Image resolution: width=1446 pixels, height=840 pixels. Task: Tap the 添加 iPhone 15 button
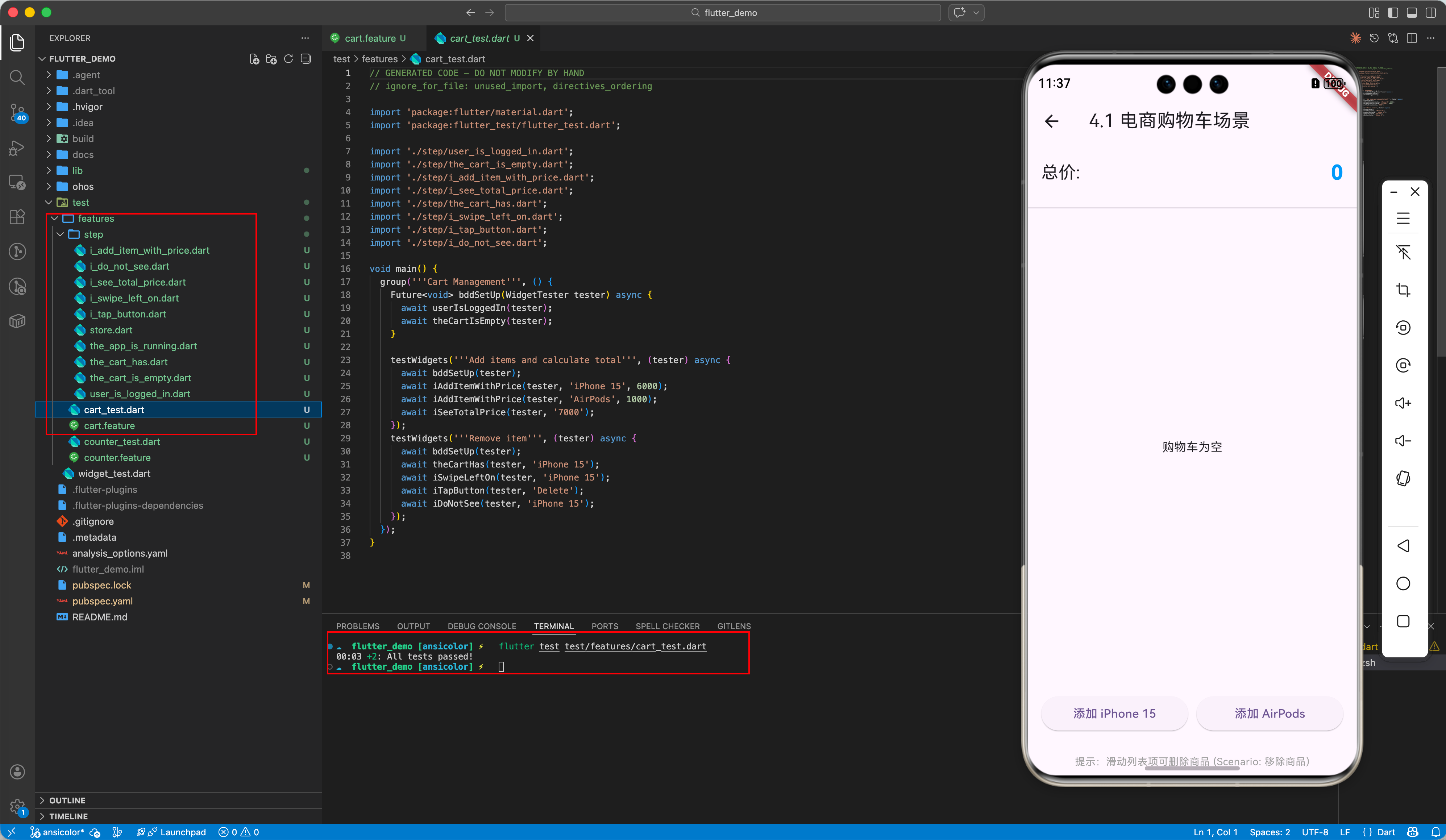(x=1114, y=713)
